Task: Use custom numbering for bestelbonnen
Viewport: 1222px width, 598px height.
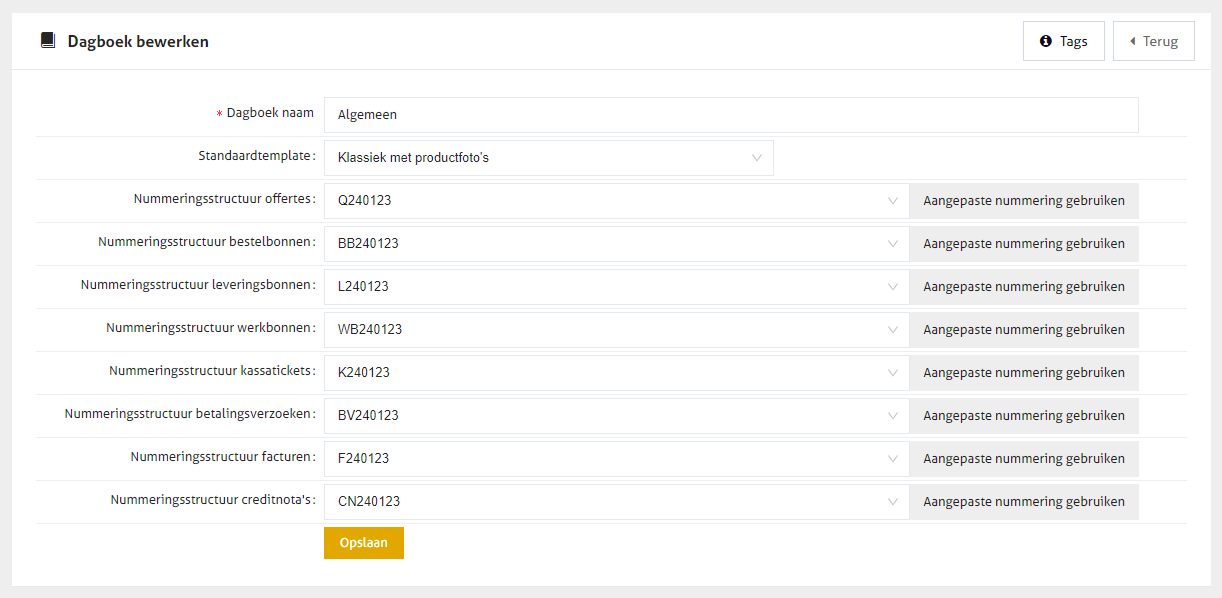Action: [1023, 244]
